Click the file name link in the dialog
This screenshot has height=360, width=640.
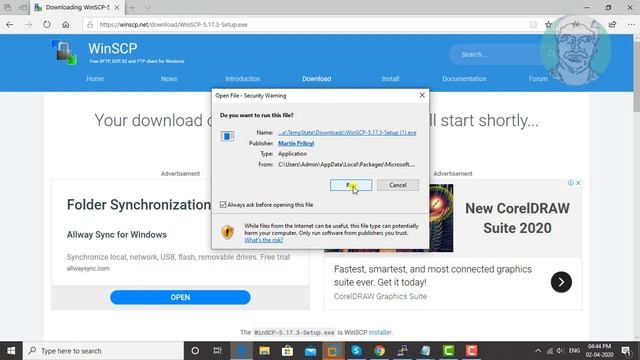pyautogui.click(x=347, y=133)
